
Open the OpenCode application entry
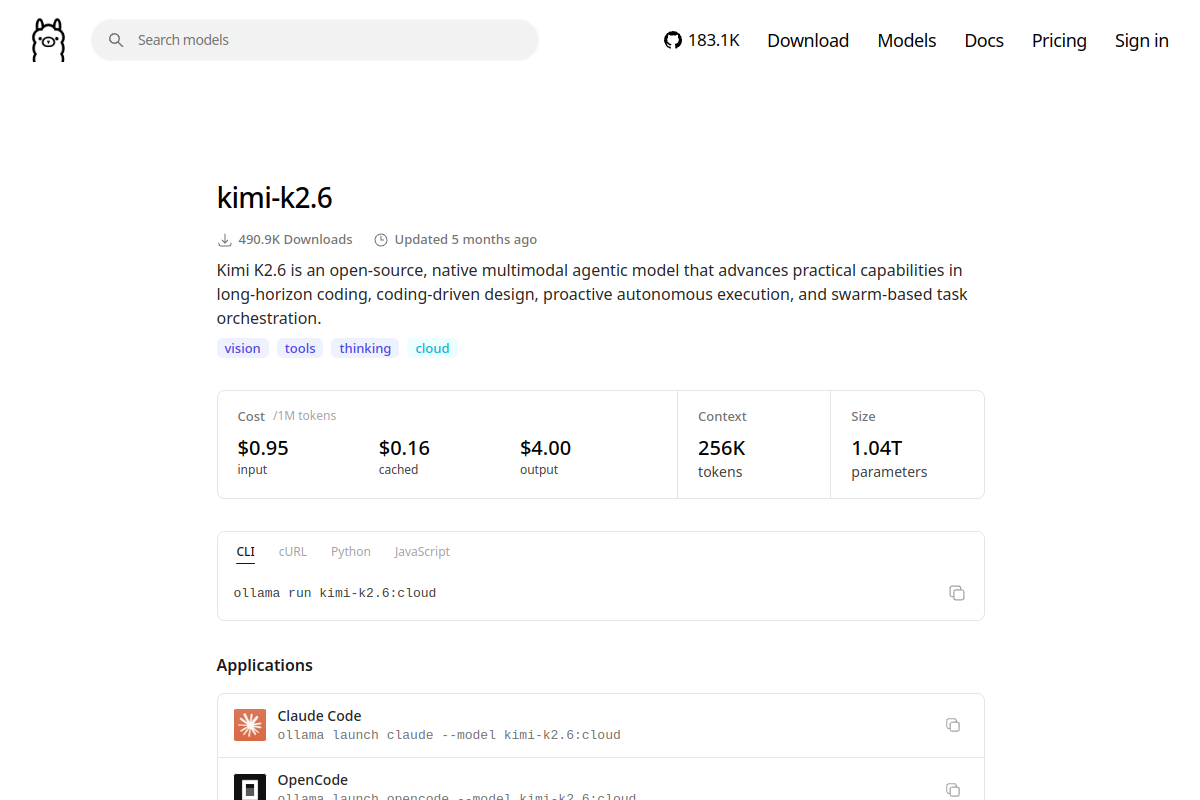[600, 779]
